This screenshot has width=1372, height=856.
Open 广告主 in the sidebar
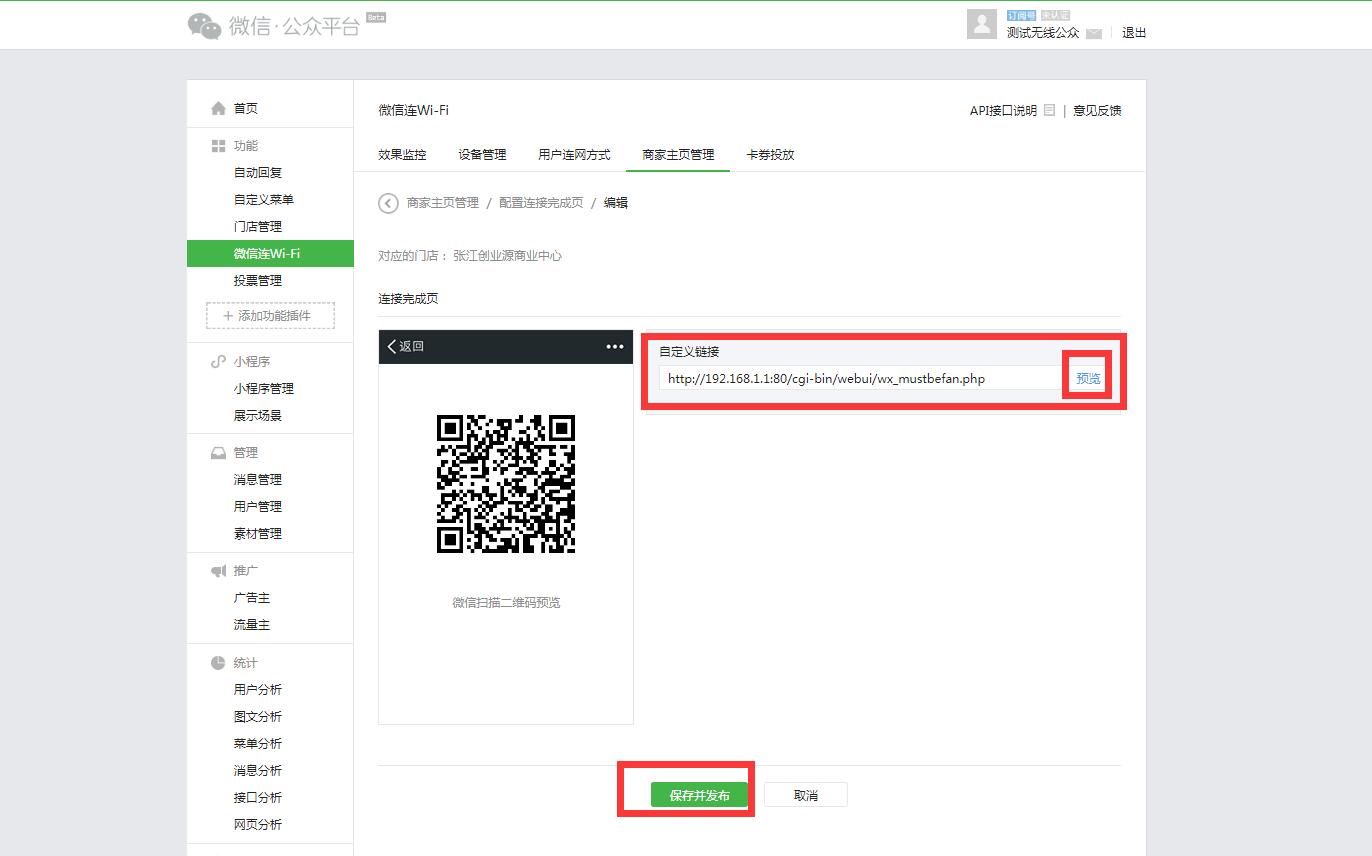click(252, 598)
